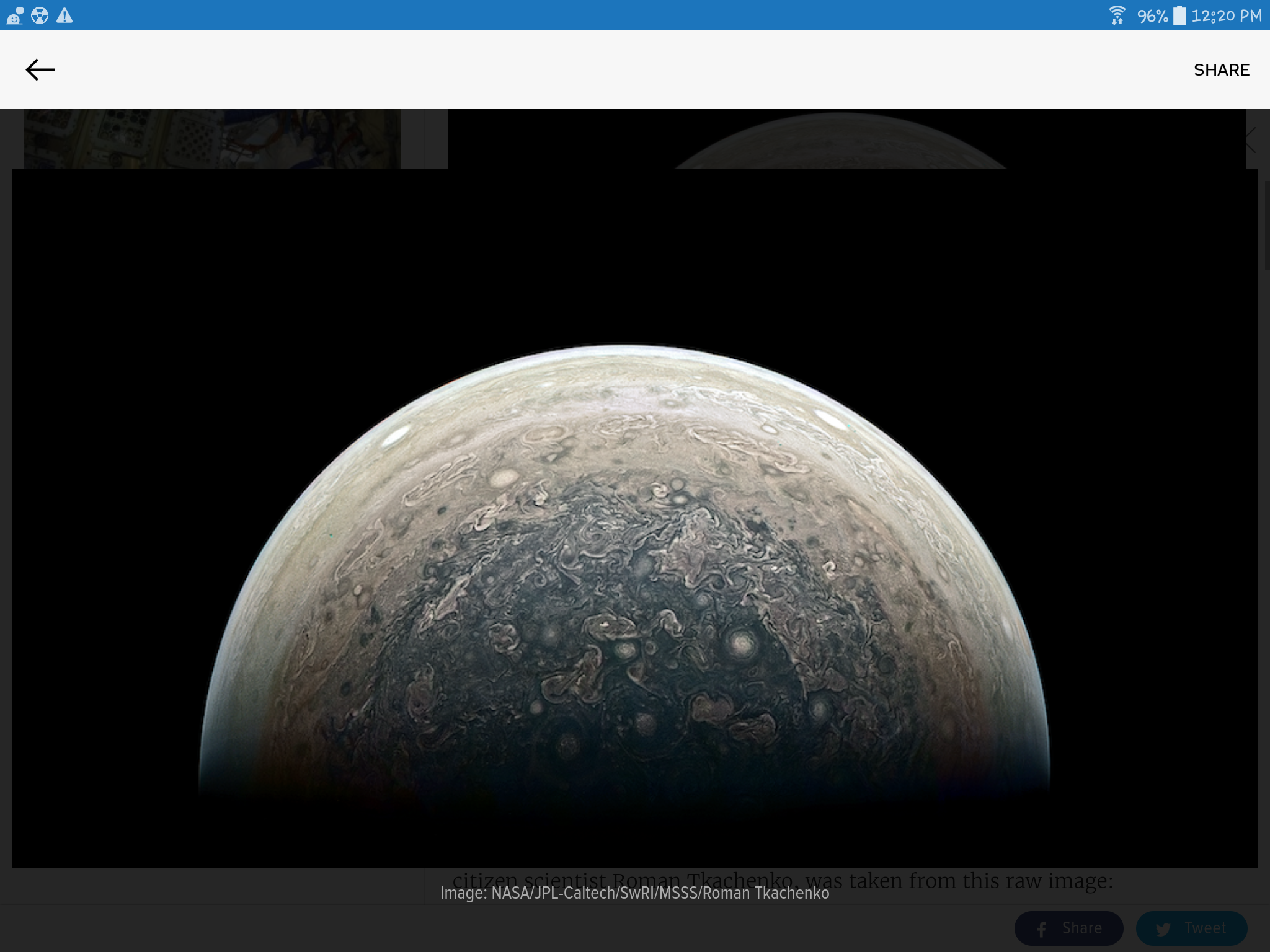1270x952 pixels.
Task: Tap the battery icon in status bar
Action: click(x=1179, y=15)
